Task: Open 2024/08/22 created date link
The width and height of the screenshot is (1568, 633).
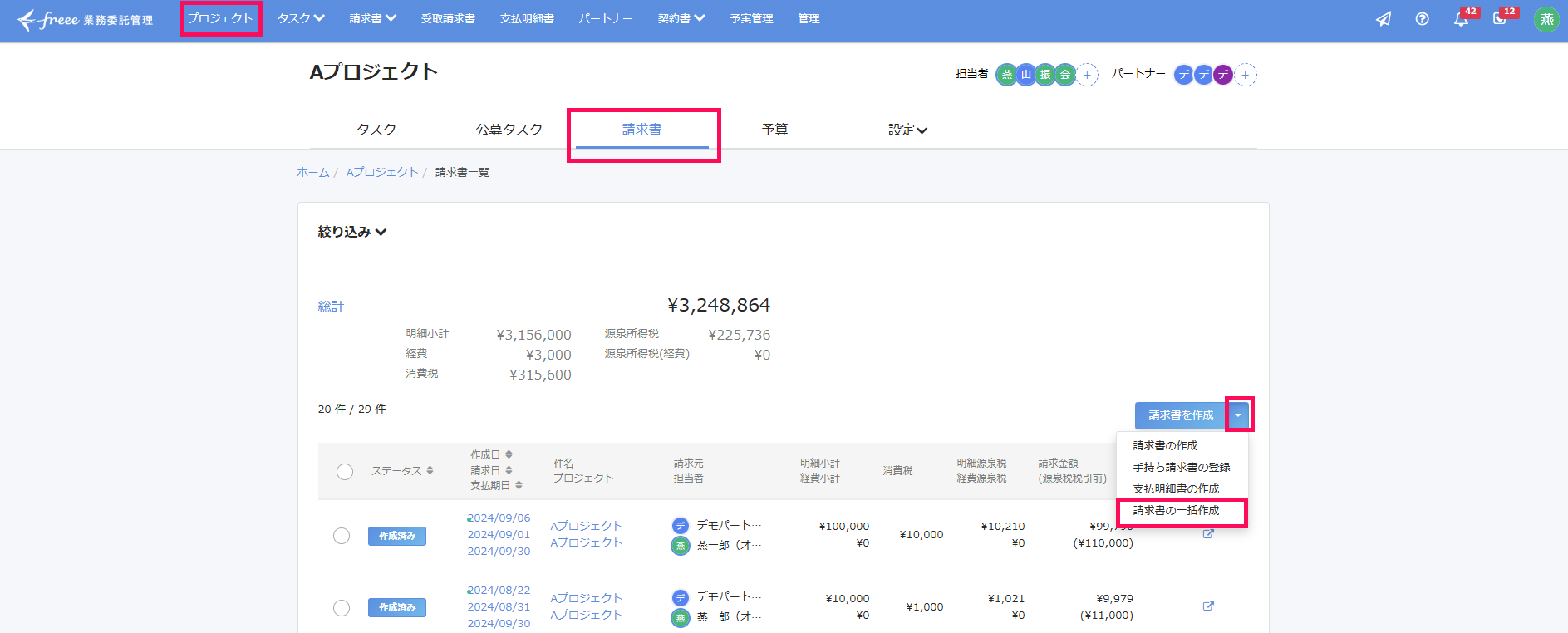Action: pyautogui.click(x=499, y=591)
